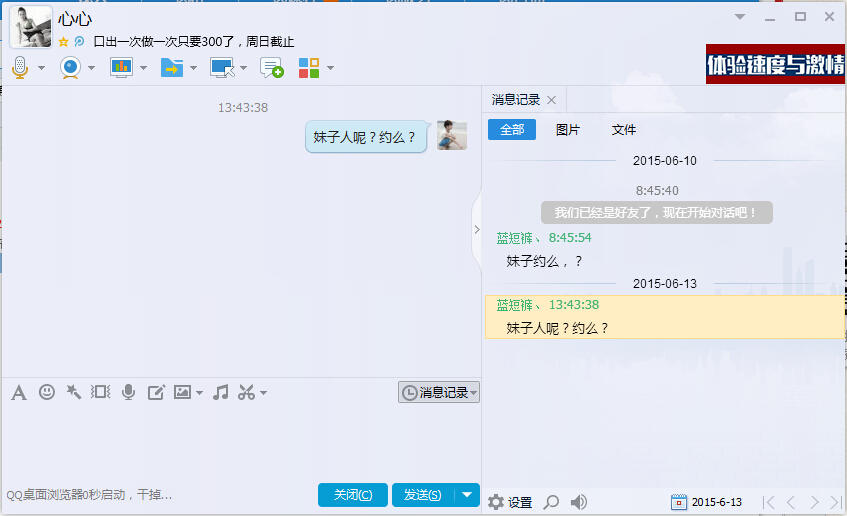This screenshot has width=847, height=516.
Task: Focus the message input area
Action: 240,440
